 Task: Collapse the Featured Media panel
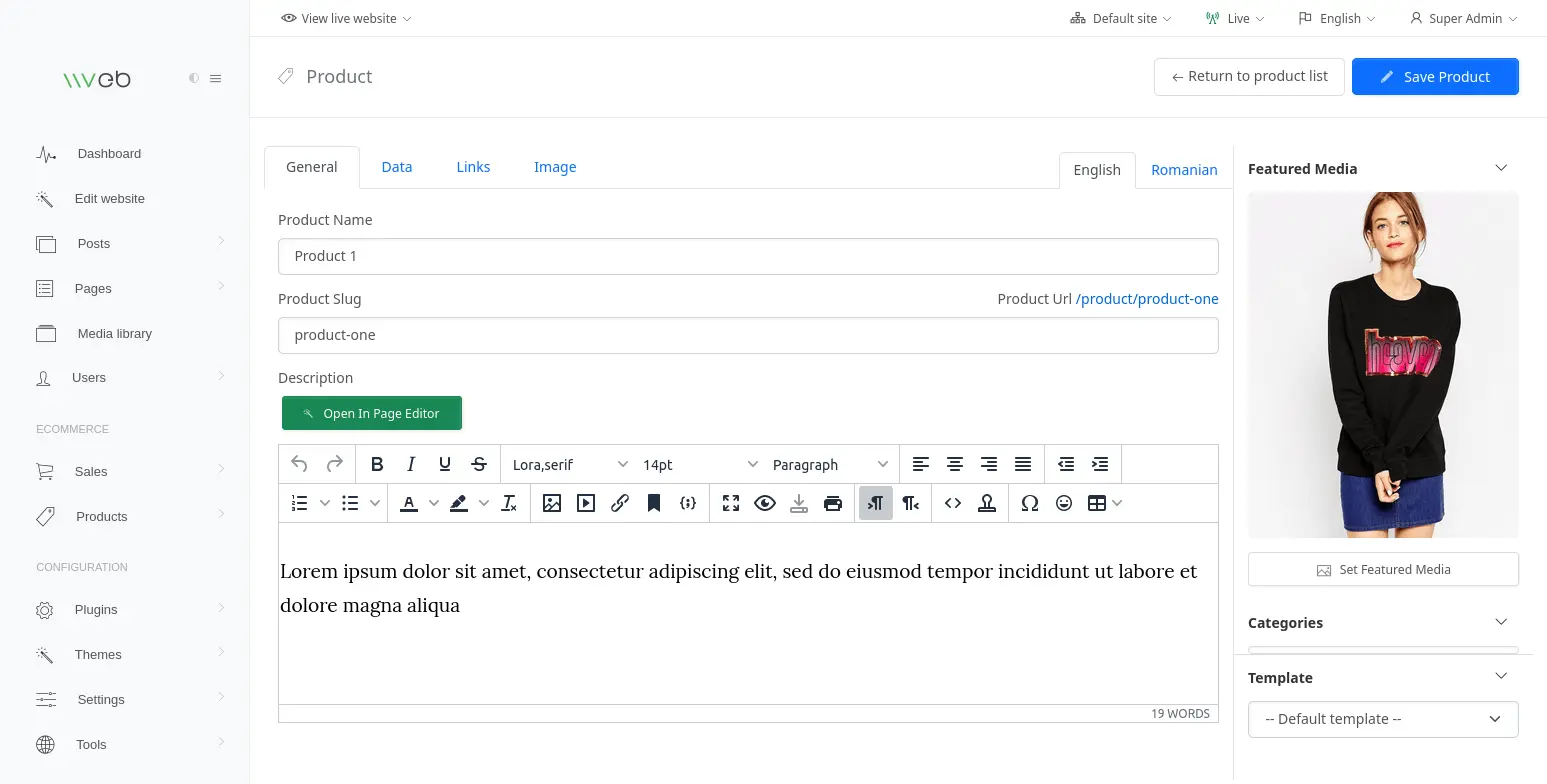(x=1501, y=168)
